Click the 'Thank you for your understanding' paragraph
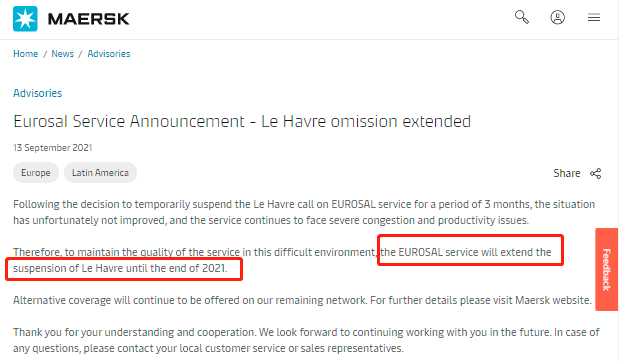This screenshot has width=619, height=363. click(306, 340)
